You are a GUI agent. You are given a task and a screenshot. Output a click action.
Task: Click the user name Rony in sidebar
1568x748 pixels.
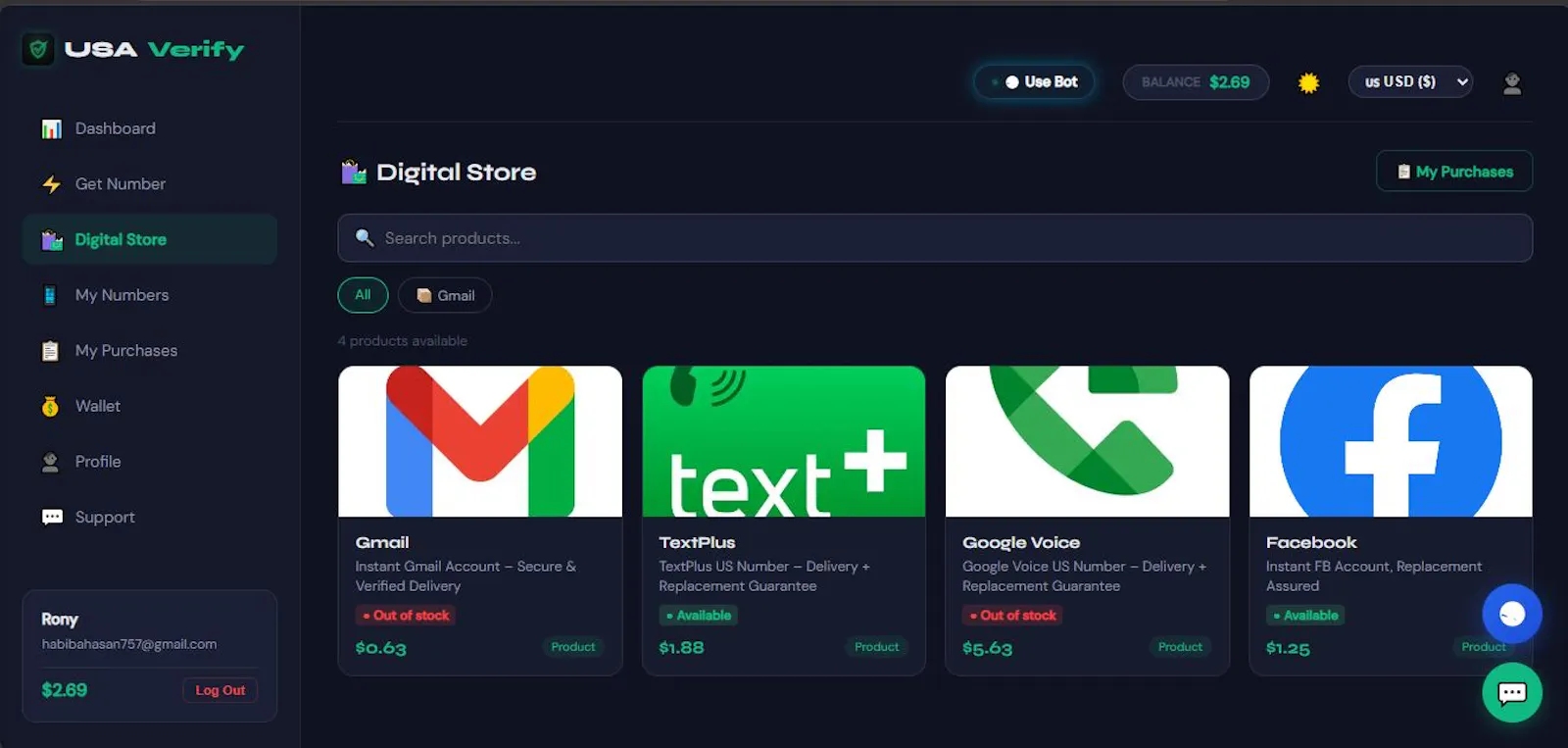[60, 620]
